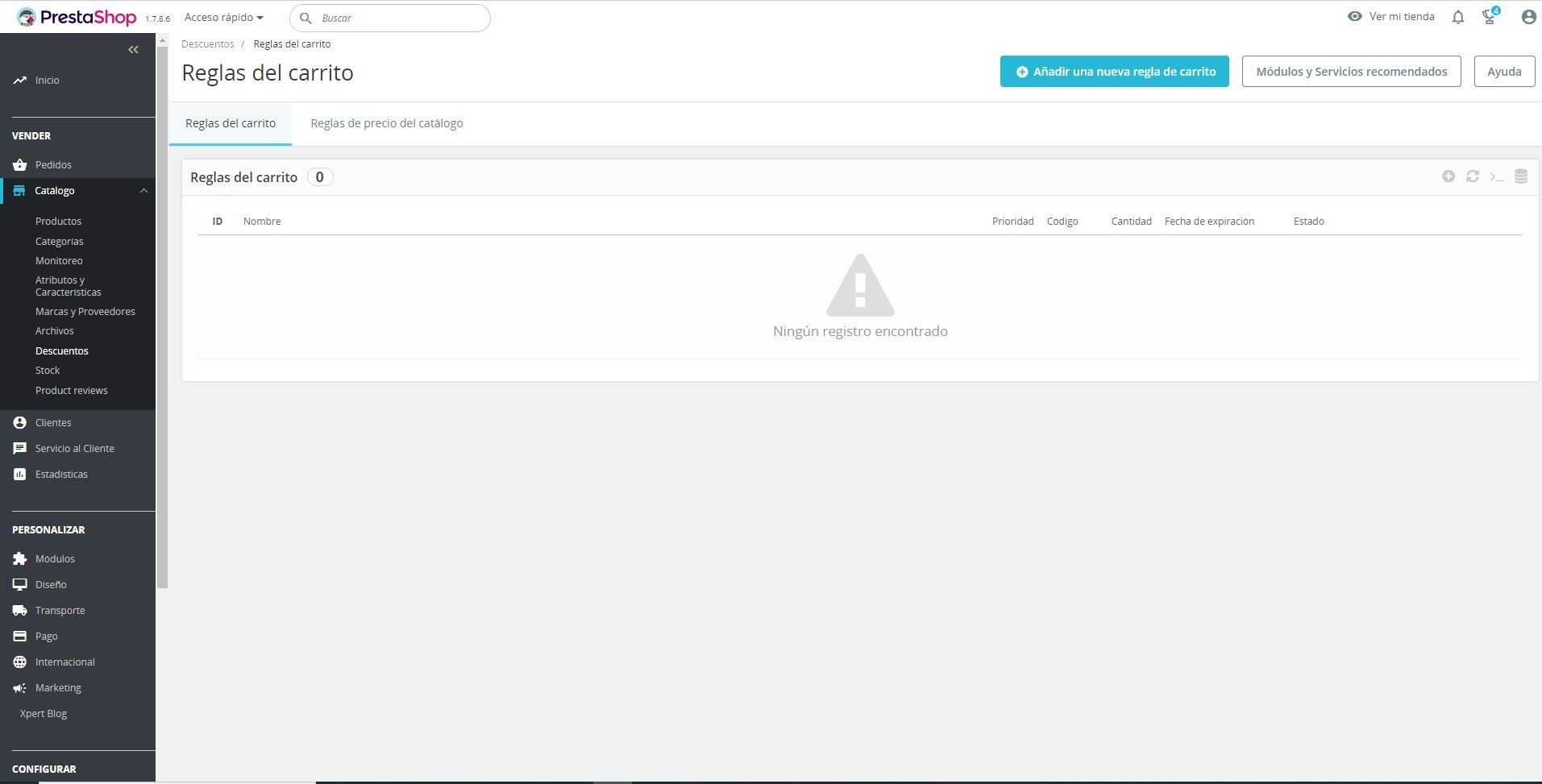This screenshot has height=784, width=1542.
Task: Collapse the Catálogo menu chevron
Action: [x=143, y=191]
